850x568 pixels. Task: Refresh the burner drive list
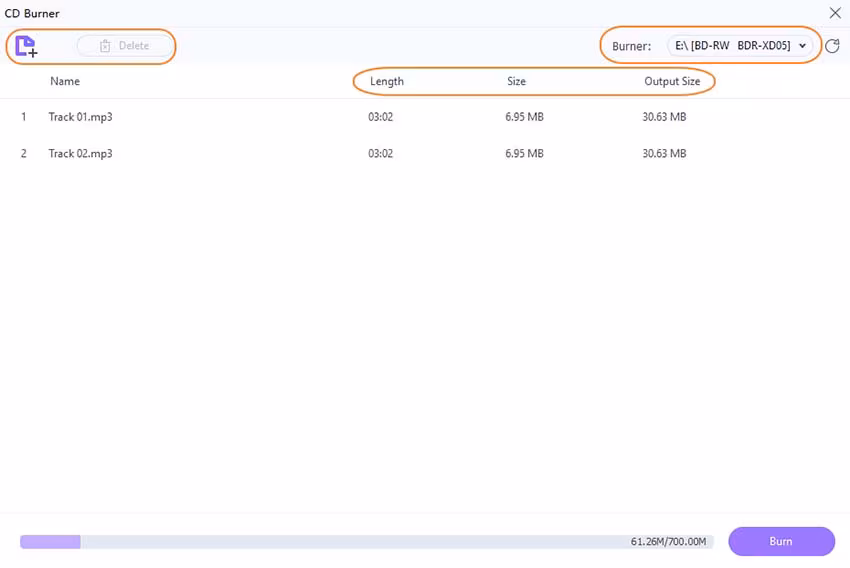(832, 46)
